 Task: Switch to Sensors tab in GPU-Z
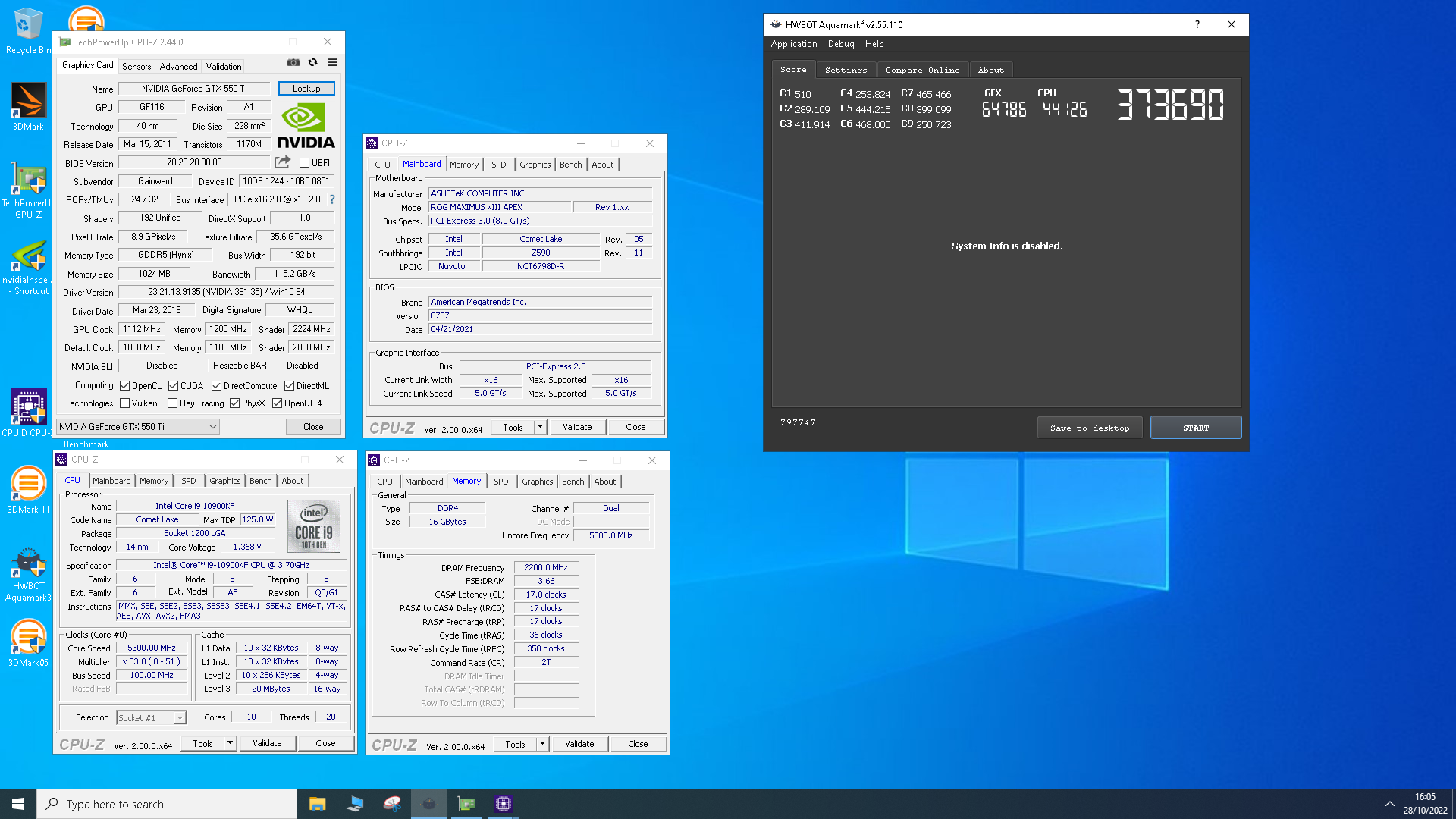click(x=136, y=67)
